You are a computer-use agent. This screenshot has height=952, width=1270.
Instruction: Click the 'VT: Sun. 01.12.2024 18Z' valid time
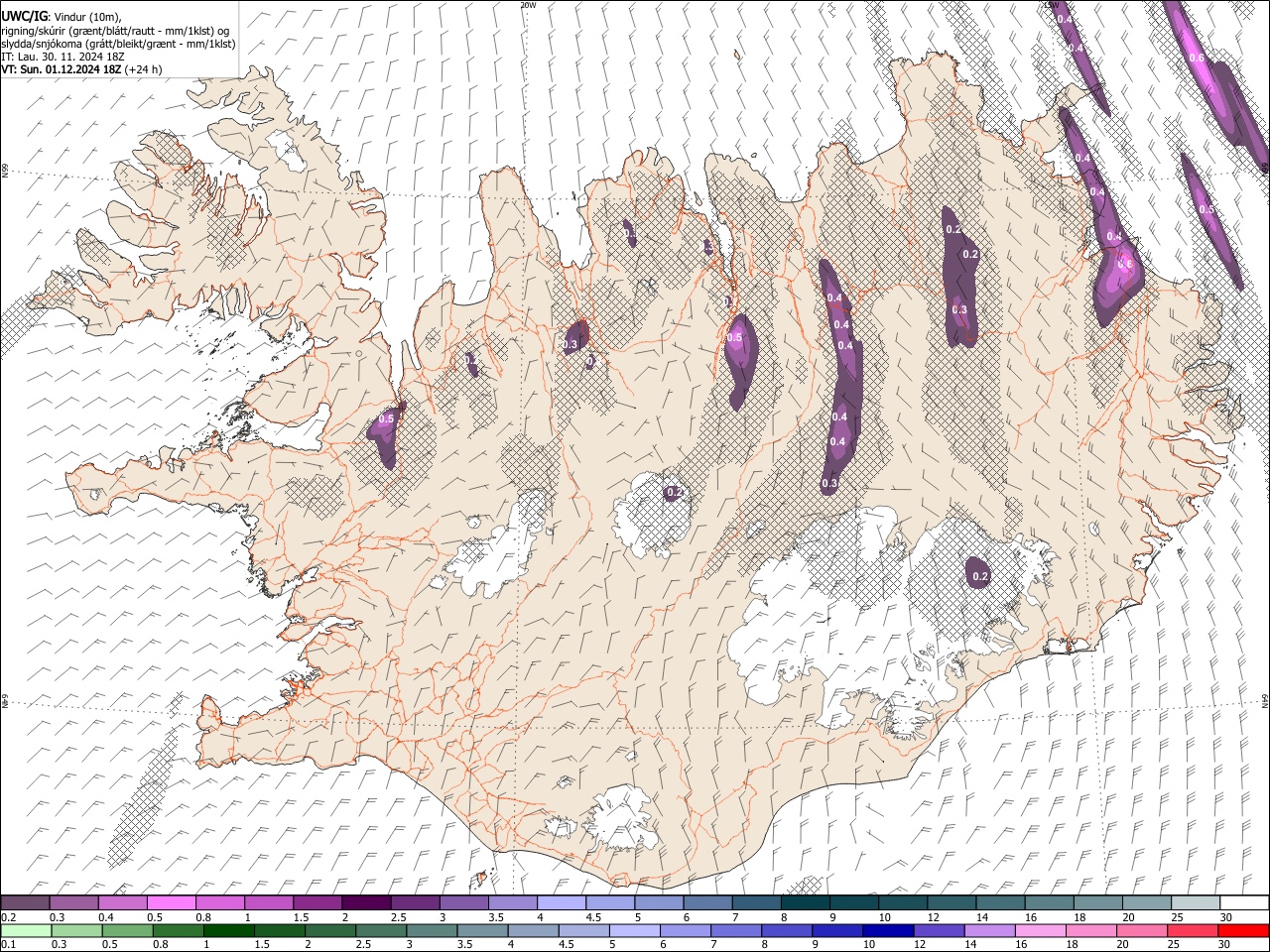tap(61, 69)
